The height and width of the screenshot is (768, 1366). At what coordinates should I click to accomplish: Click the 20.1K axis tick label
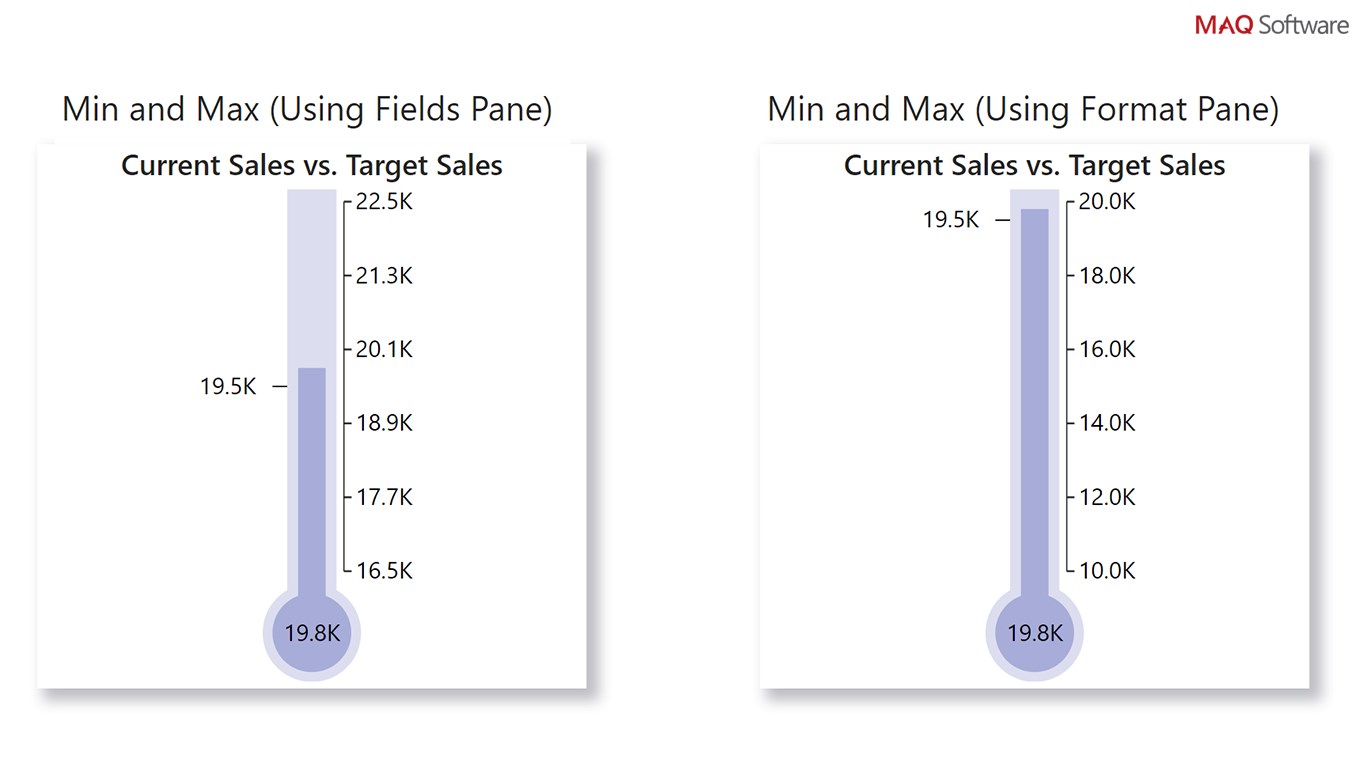pos(384,350)
